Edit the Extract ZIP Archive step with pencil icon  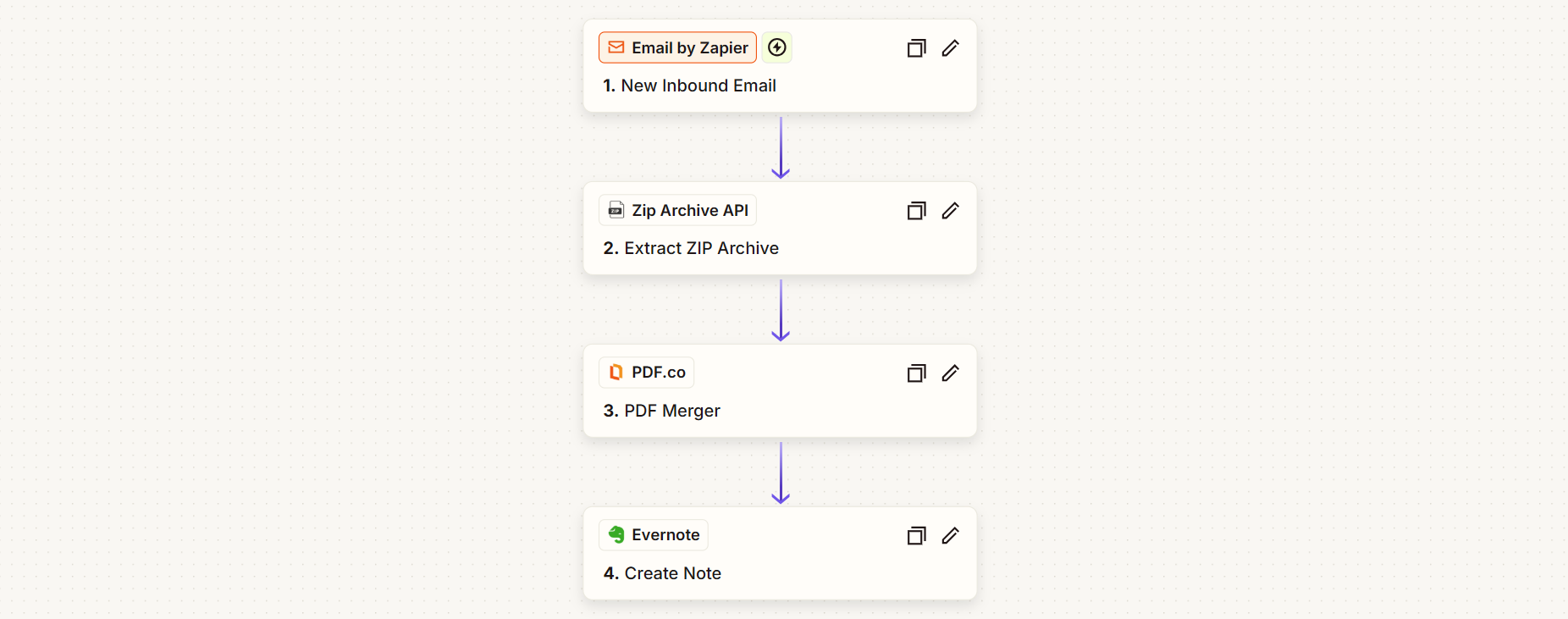(951, 211)
